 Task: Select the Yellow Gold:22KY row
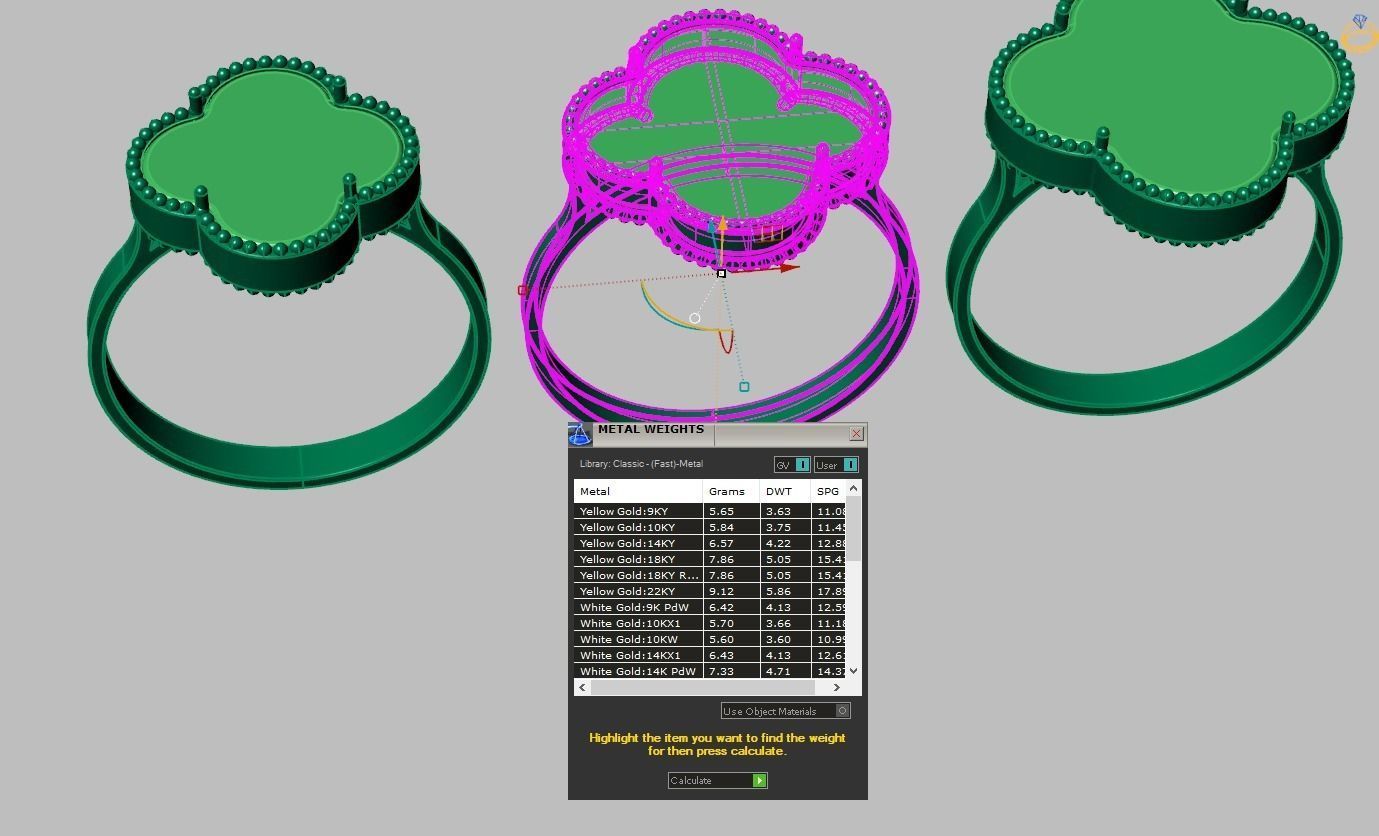tap(710, 591)
